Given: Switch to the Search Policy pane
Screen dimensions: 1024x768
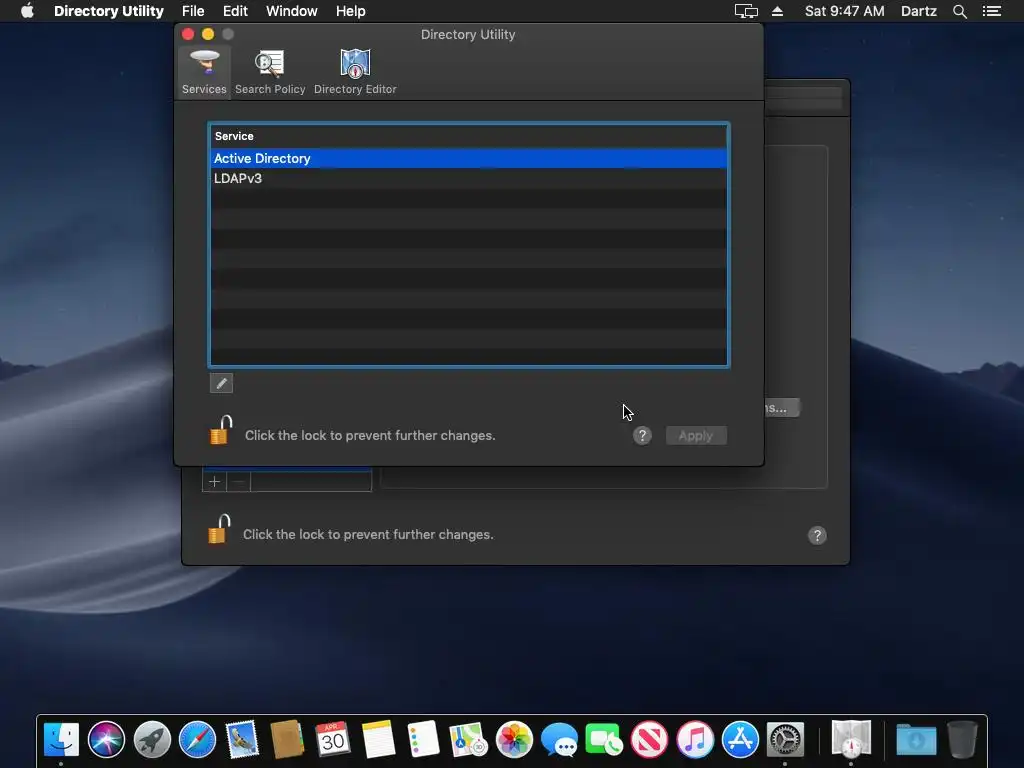Looking at the screenshot, I should click(270, 72).
